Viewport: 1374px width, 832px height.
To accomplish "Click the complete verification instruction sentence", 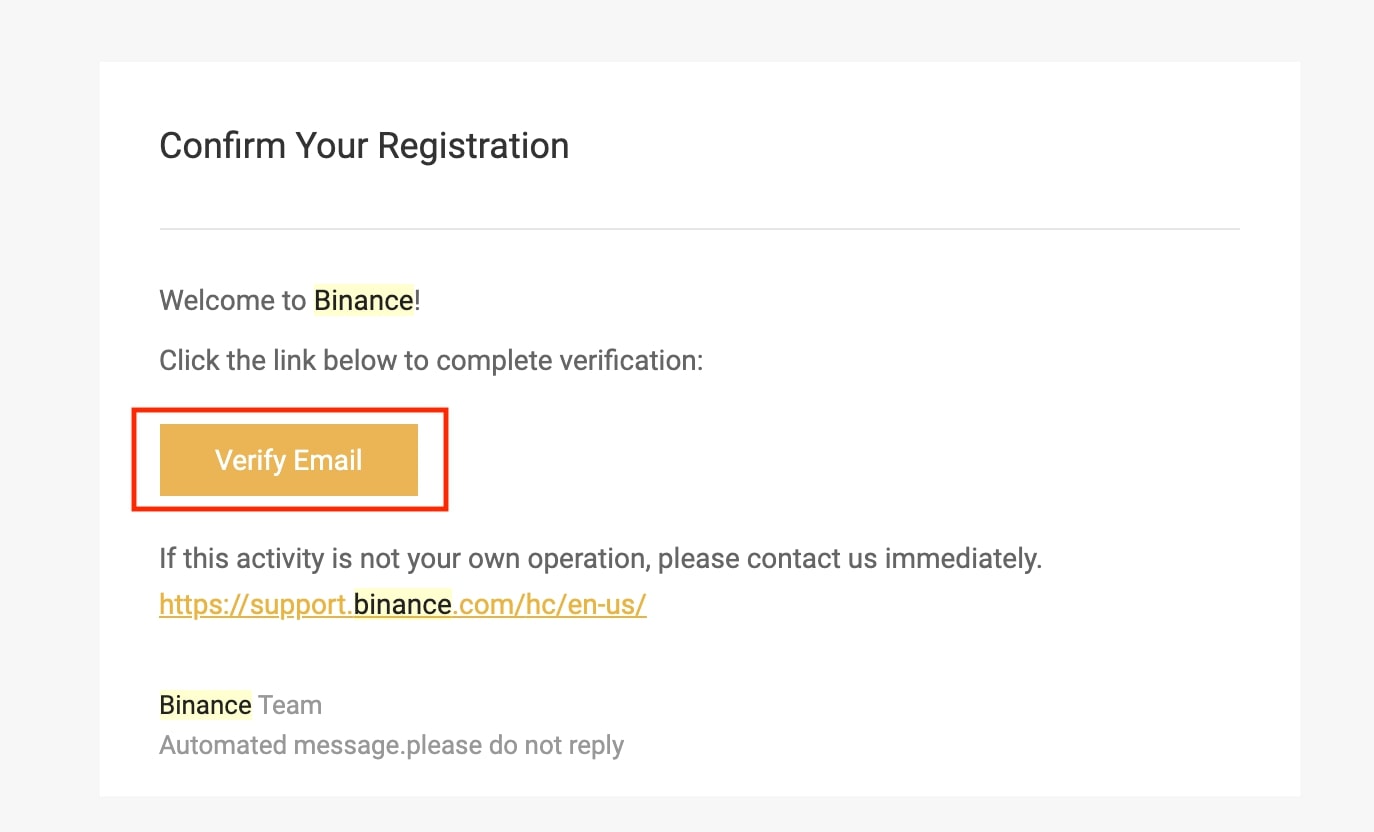I will (x=432, y=360).
